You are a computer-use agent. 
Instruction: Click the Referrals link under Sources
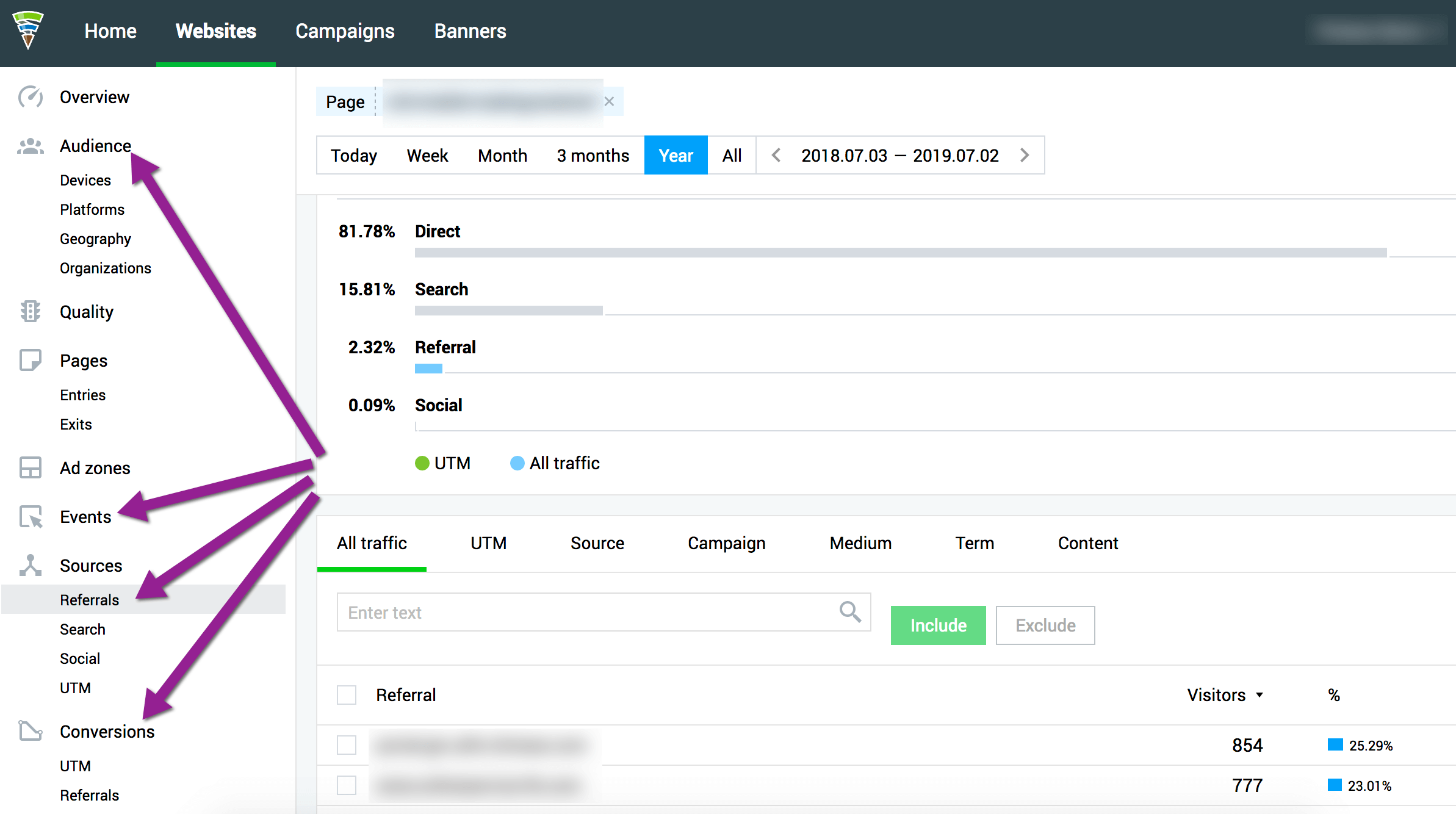[88, 599]
